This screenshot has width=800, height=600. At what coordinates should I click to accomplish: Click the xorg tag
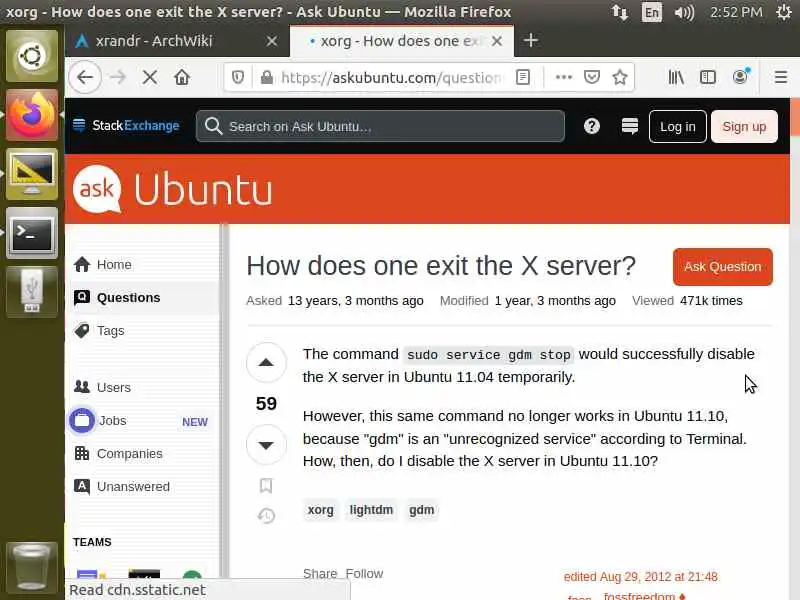click(x=320, y=510)
